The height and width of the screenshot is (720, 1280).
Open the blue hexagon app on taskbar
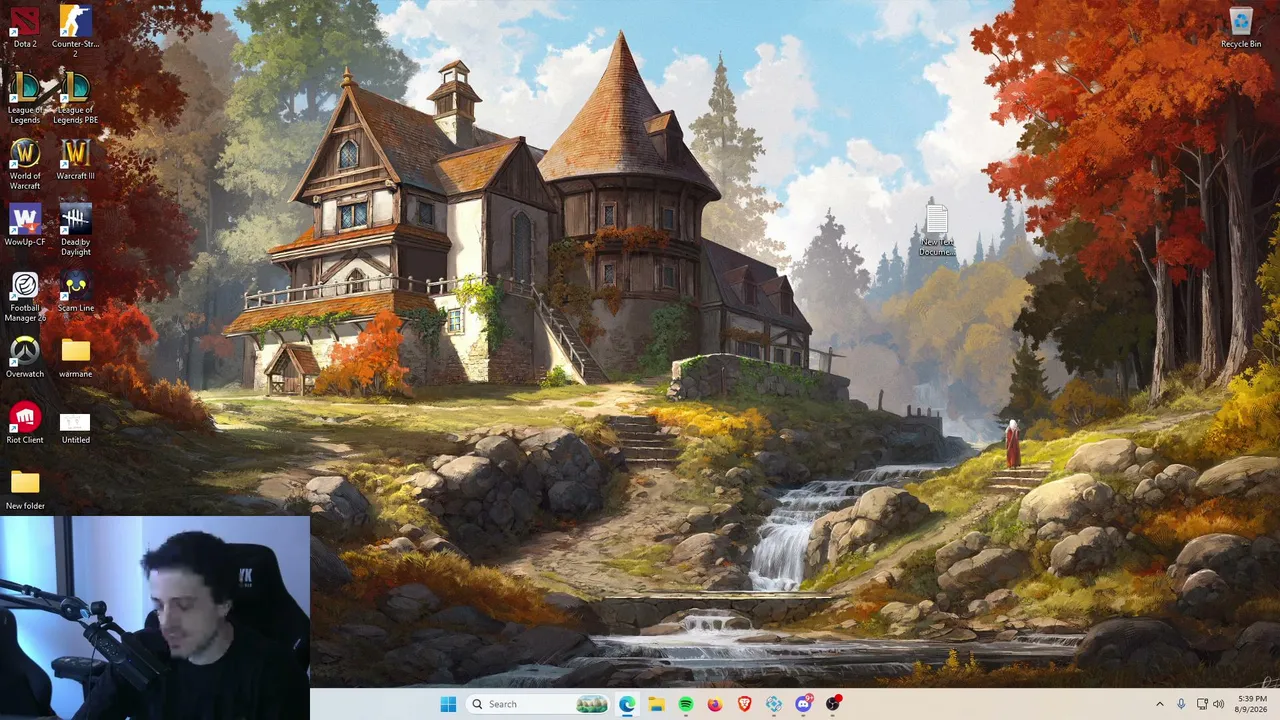pyautogui.click(x=774, y=704)
